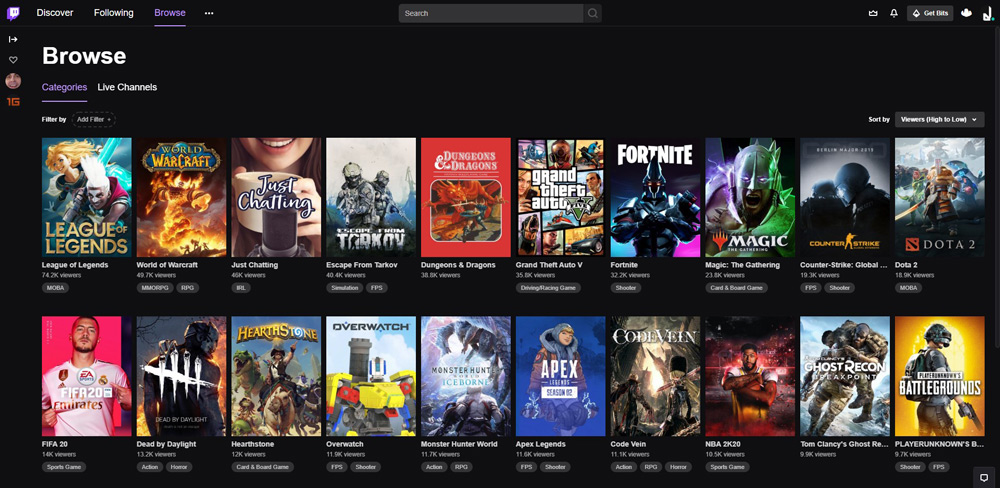Click the MOBA tag under Dota 2
The width and height of the screenshot is (1000, 488).
click(x=908, y=288)
